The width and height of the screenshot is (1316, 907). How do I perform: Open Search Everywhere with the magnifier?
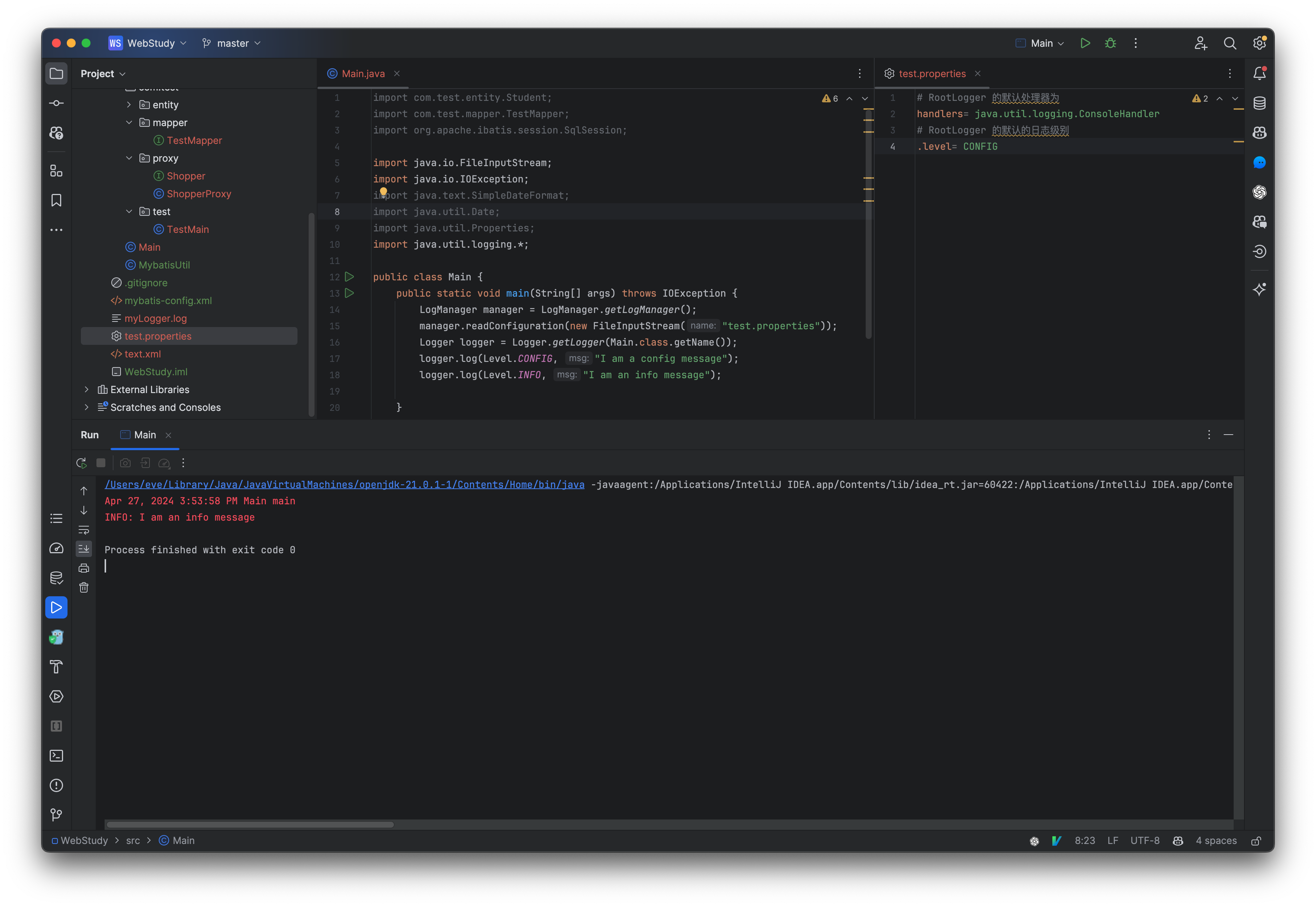click(1230, 43)
